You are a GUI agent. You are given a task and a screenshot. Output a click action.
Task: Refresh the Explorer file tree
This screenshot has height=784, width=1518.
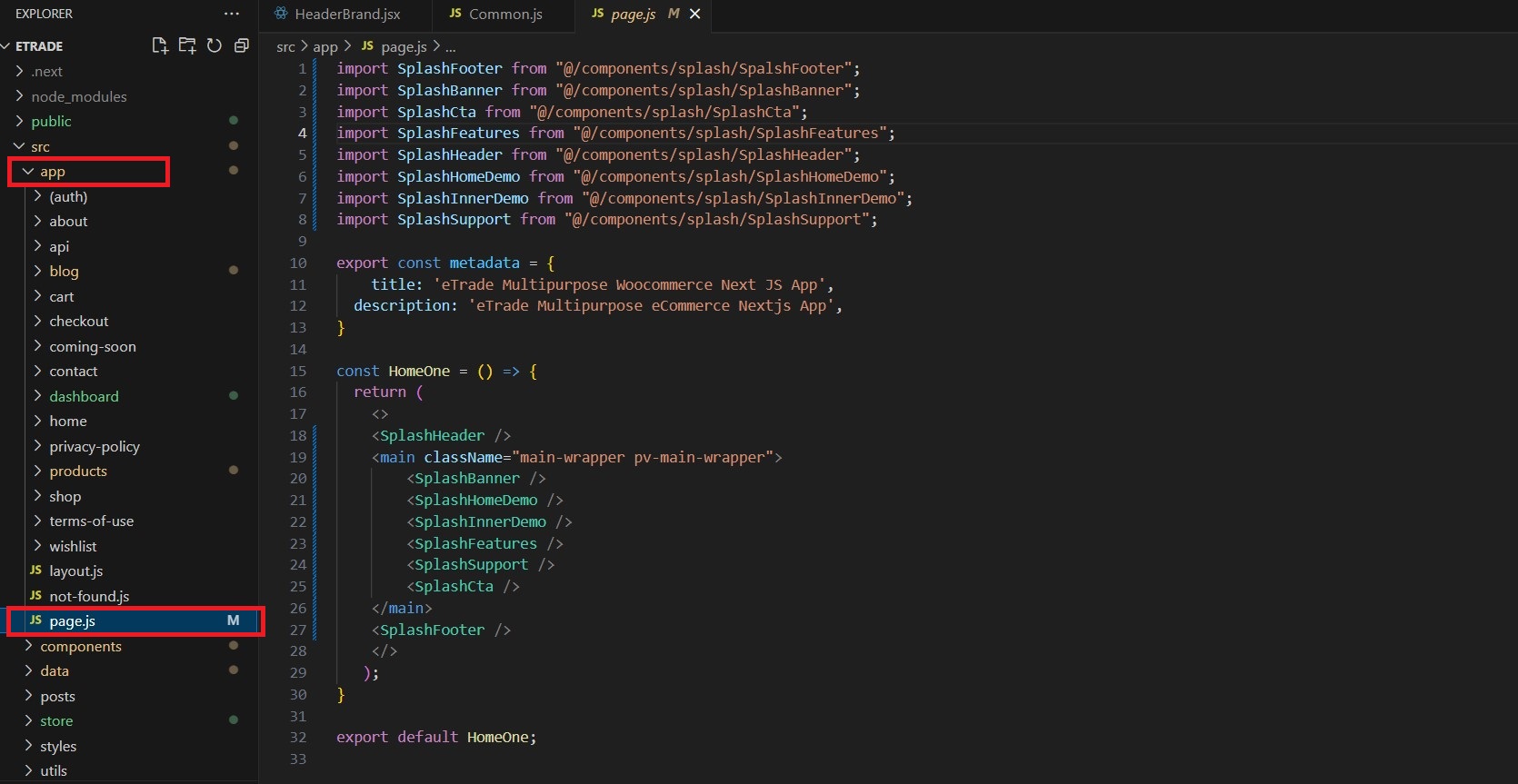[x=215, y=45]
